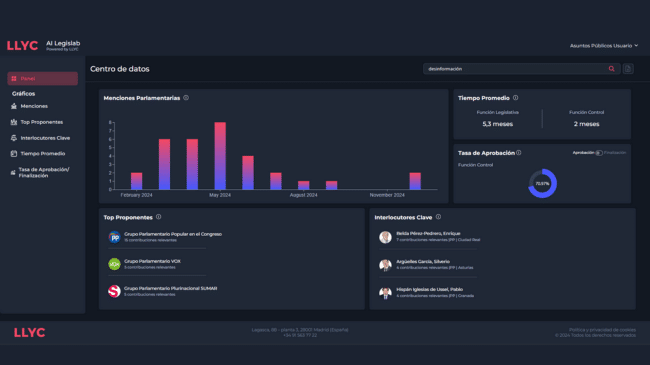Click the Finalización toggle label
The height and width of the screenshot is (365, 650).
pos(615,153)
